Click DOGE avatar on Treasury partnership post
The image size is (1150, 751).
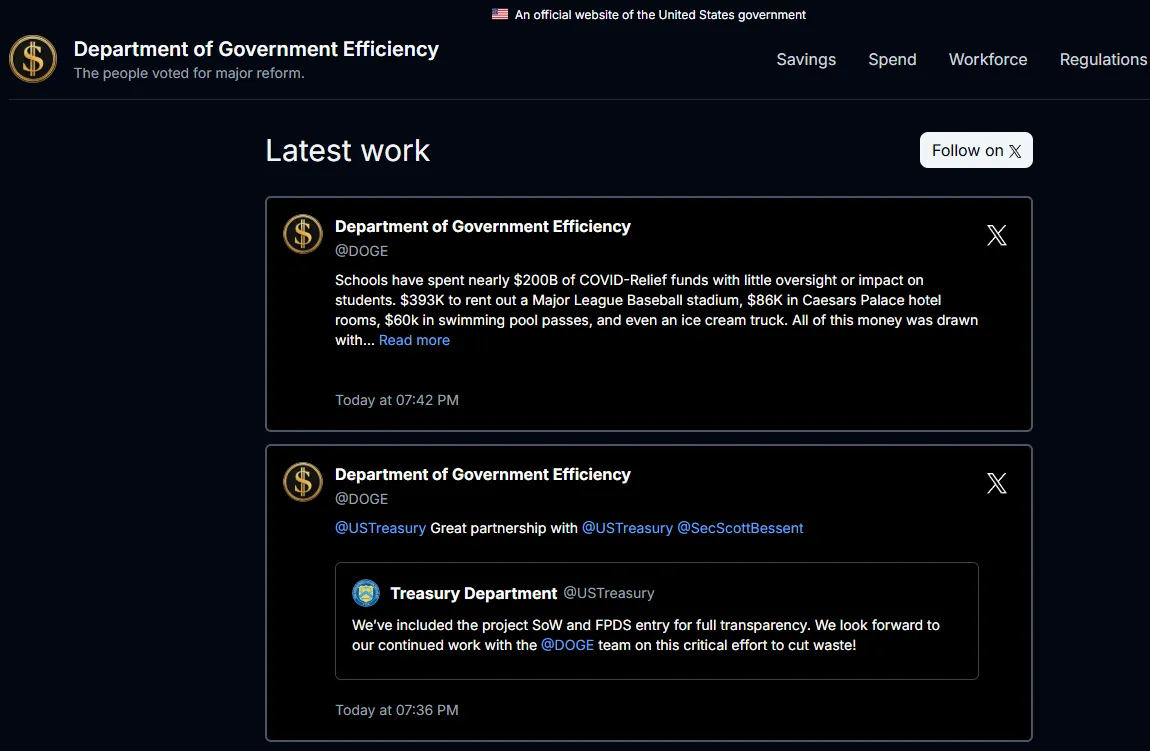coord(303,482)
